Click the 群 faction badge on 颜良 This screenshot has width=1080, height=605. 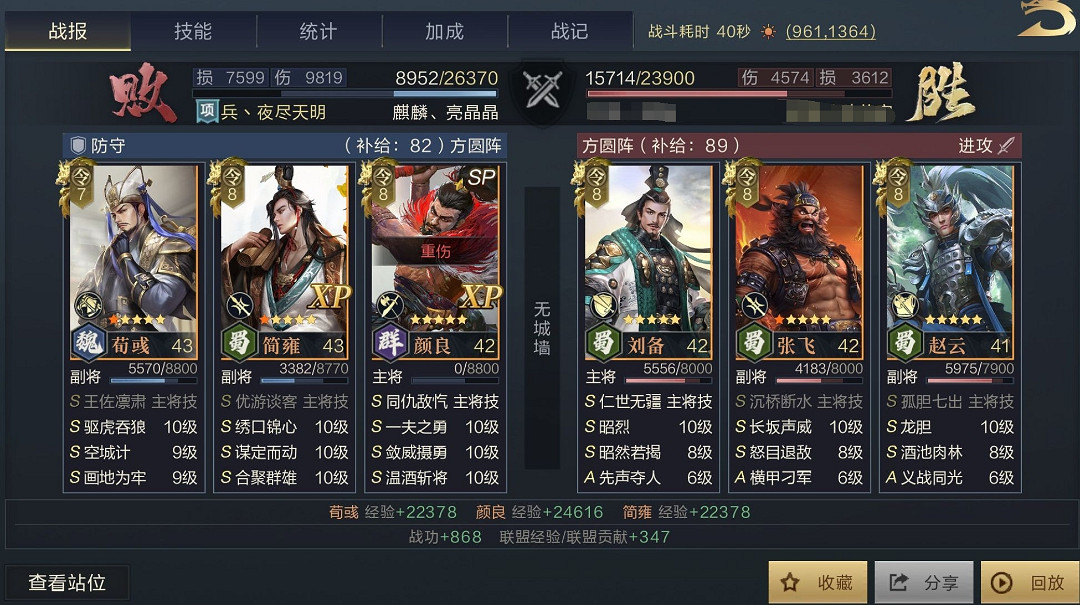390,342
